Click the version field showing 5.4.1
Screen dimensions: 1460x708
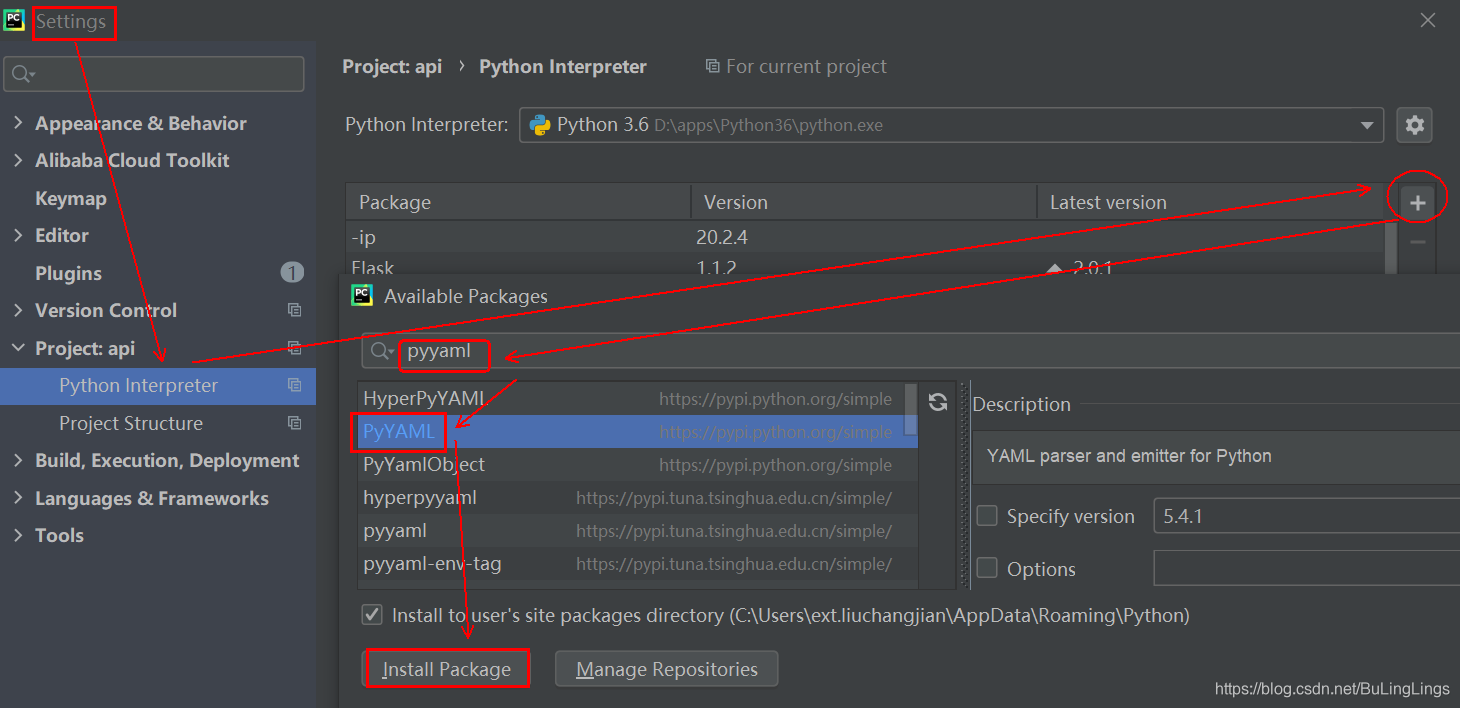point(1306,516)
